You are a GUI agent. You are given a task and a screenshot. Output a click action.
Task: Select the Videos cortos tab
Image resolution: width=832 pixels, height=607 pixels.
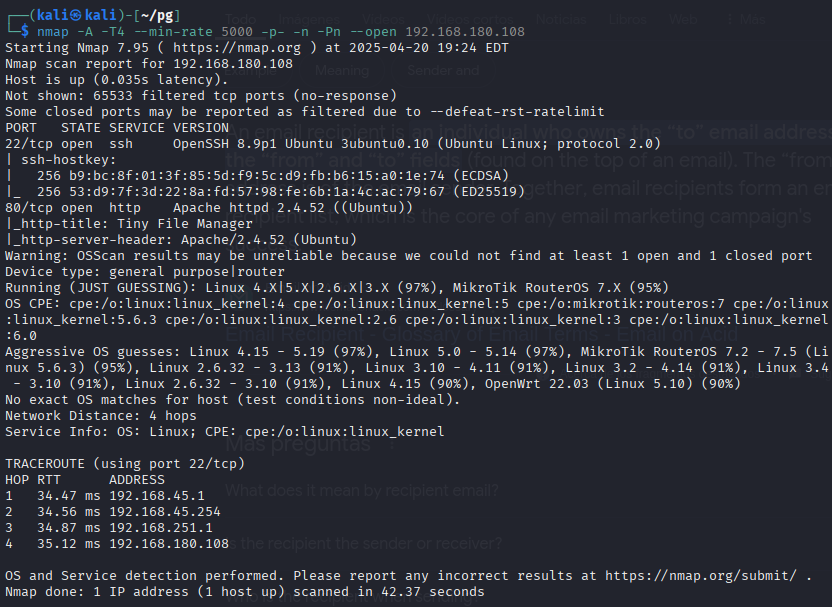[470, 20]
